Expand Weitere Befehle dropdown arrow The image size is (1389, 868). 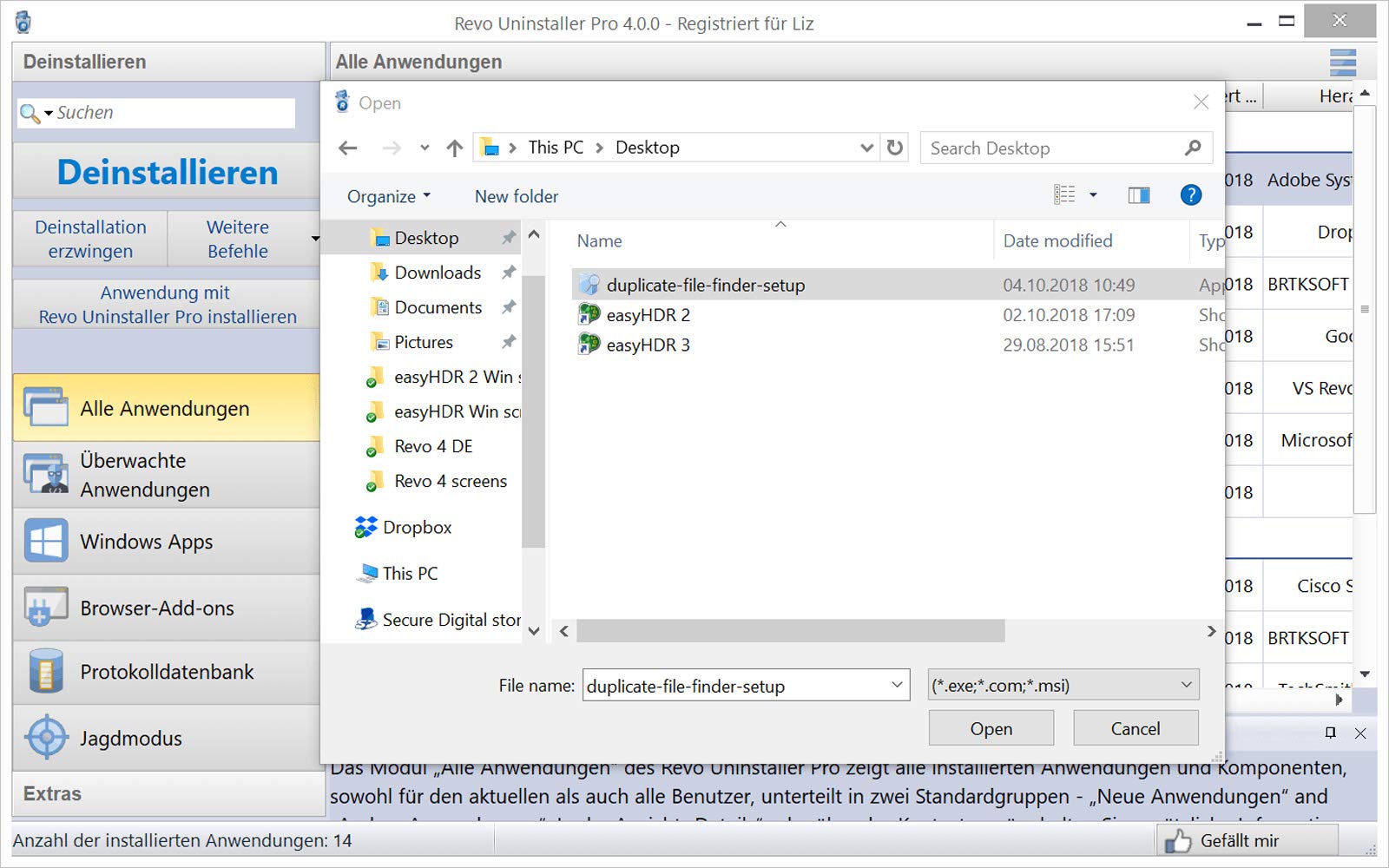coord(315,239)
